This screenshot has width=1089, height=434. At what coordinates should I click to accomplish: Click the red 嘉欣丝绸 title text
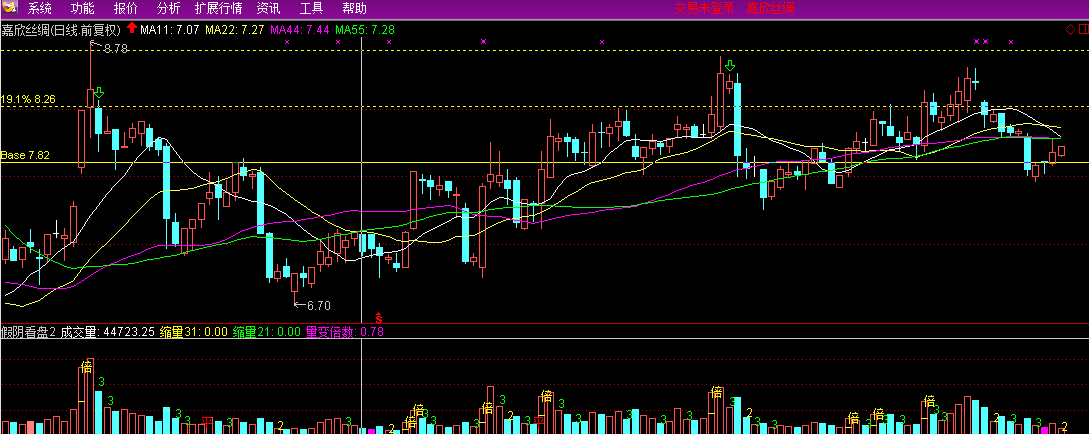pyautogui.click(x=770, y=8)
